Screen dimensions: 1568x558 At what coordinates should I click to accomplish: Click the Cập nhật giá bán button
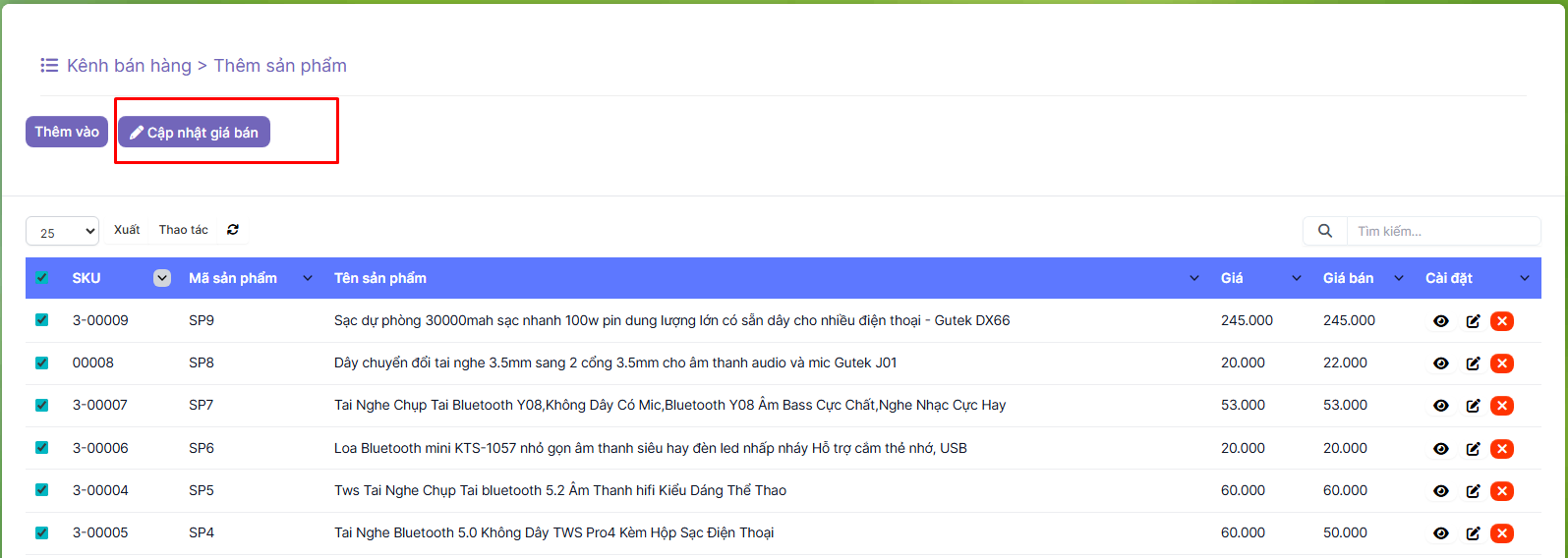click(194, 133)
